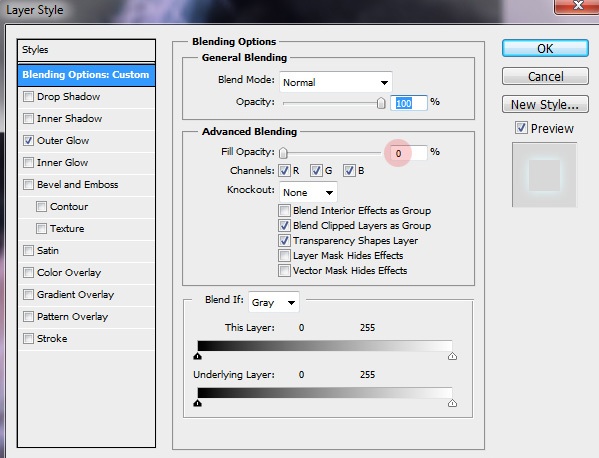Image resolution: width=599 pixels, height=458 pixels.
Task: Click the New Style... button
Action: 545,104
